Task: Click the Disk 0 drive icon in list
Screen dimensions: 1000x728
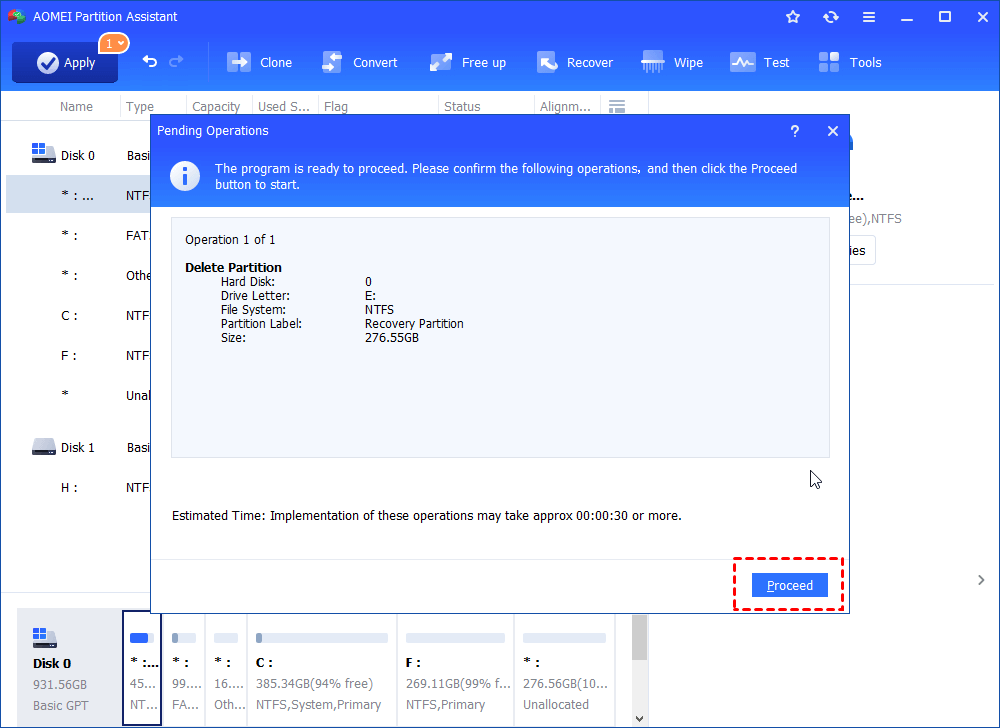Action: pos(44,153)
